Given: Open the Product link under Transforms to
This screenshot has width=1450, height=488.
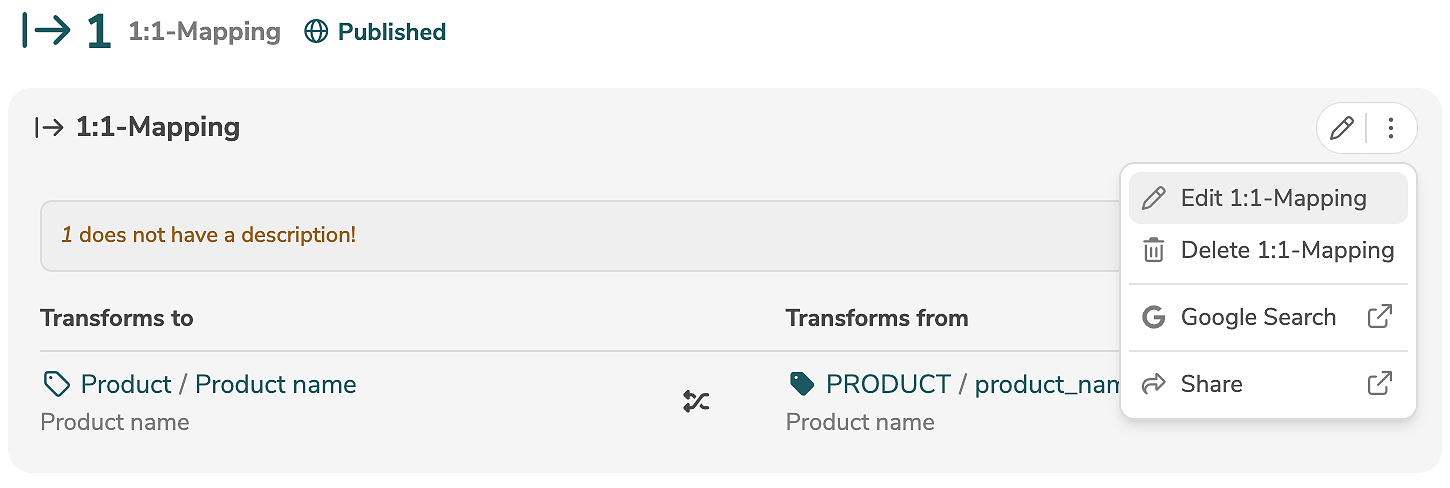Looking at the screenshot, I should 126,384.
